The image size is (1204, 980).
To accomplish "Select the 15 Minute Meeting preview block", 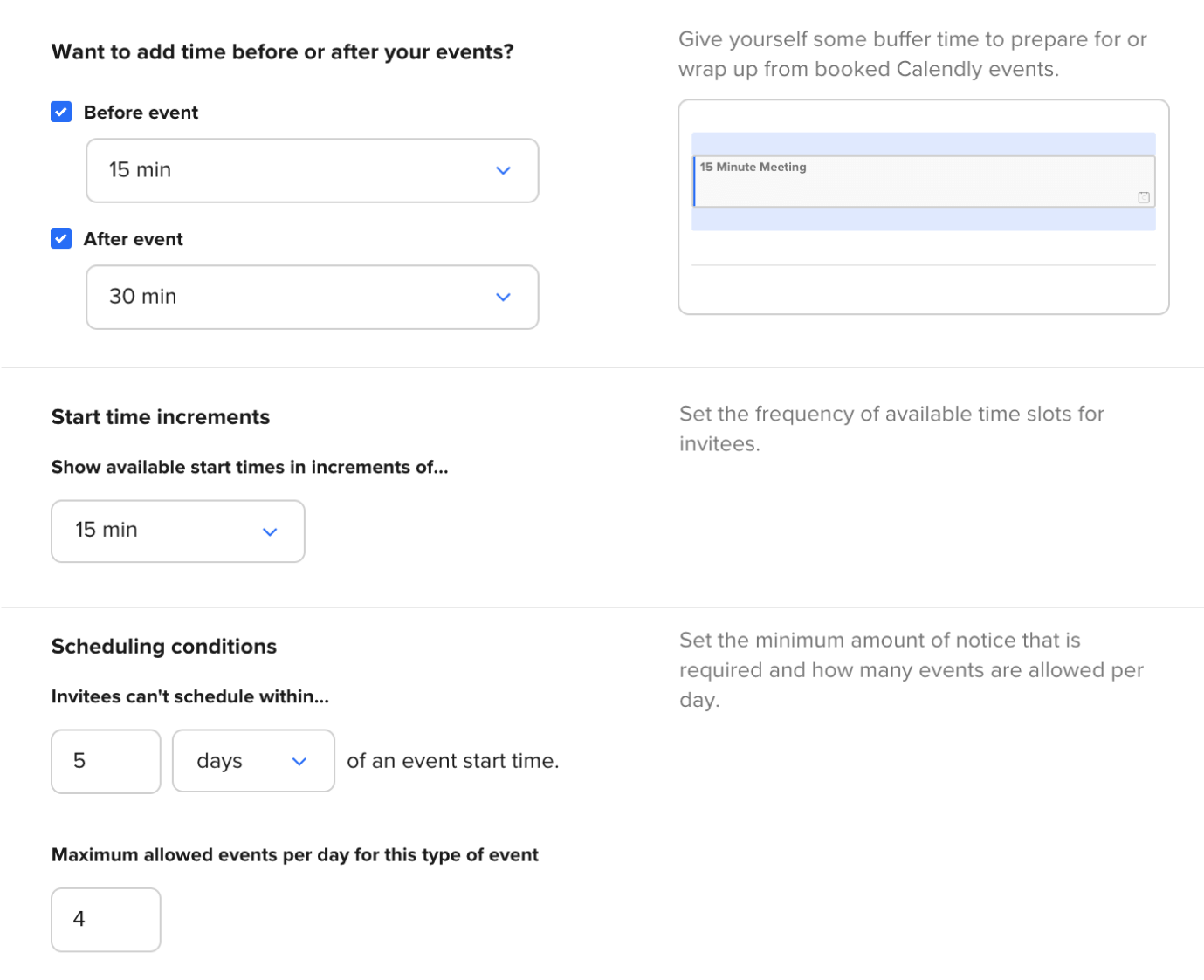I will 924,182.
